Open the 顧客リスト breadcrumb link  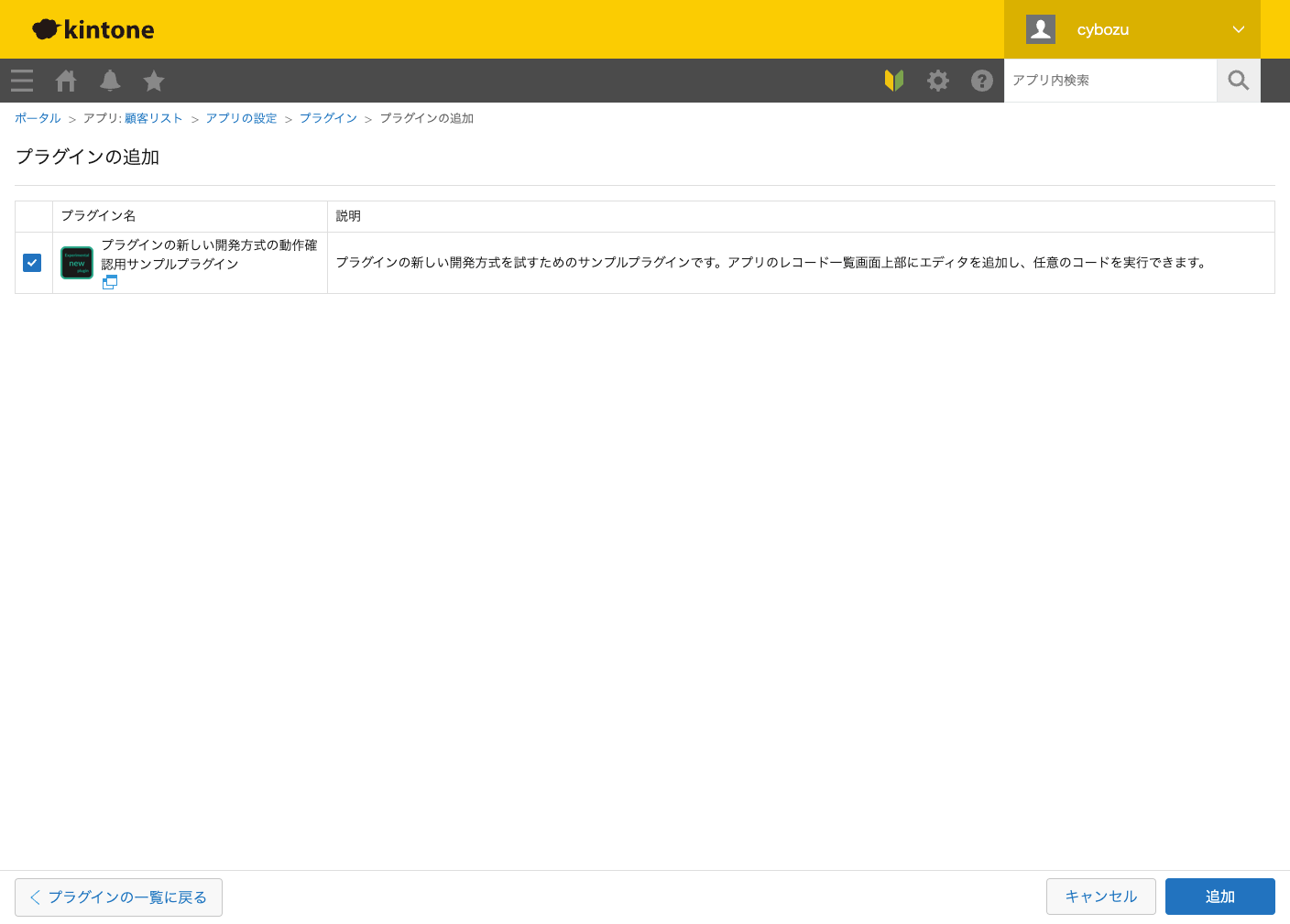154,118
